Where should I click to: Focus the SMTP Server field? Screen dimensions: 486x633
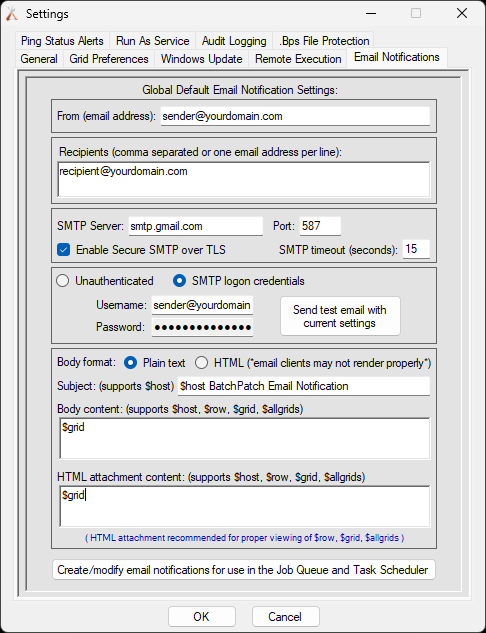pyautogui.click(x=195, y=226)
